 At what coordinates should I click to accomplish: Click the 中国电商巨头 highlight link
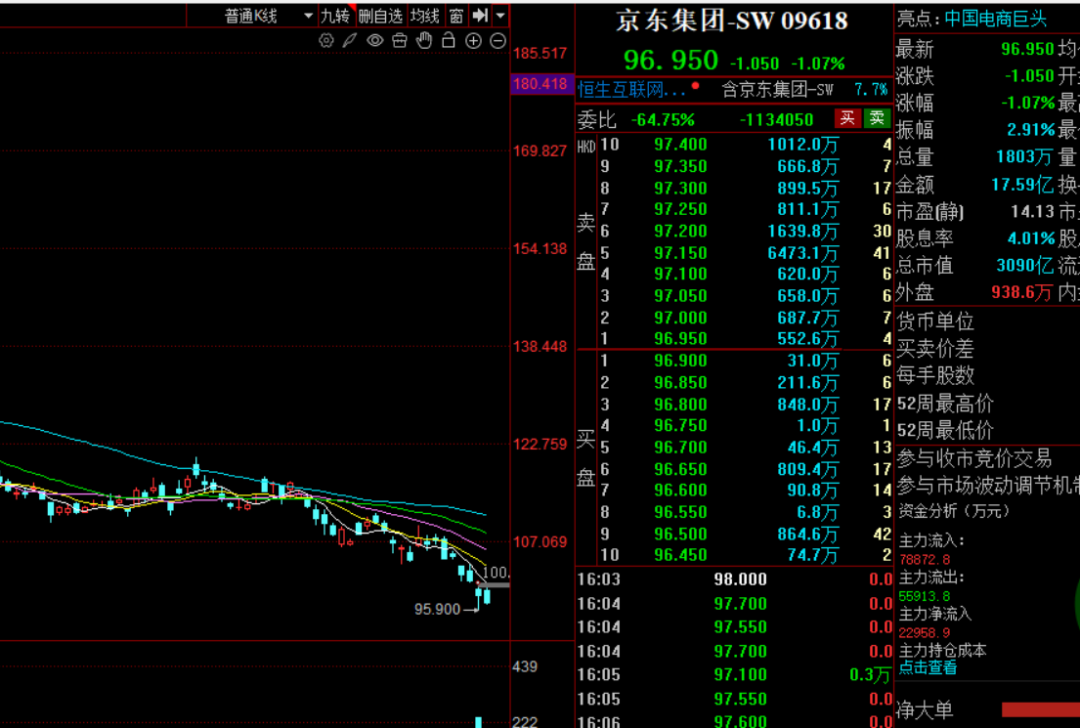click(x=995, y=19)
